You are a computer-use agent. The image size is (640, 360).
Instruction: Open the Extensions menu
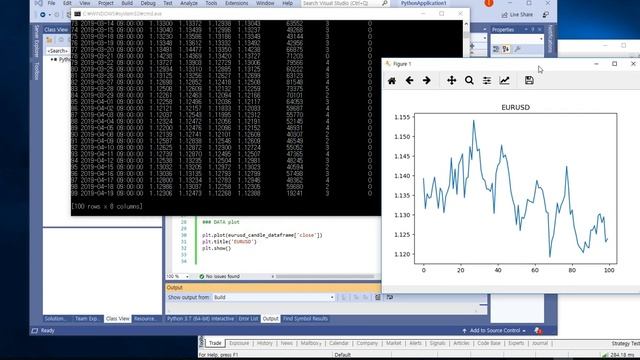pyautogui.click(x=236, y=3)
